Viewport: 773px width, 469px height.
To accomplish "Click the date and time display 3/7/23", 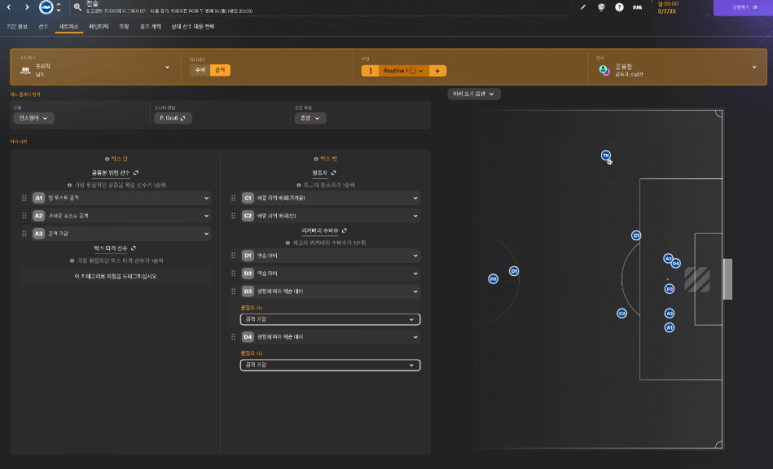I will click(668, 7).
